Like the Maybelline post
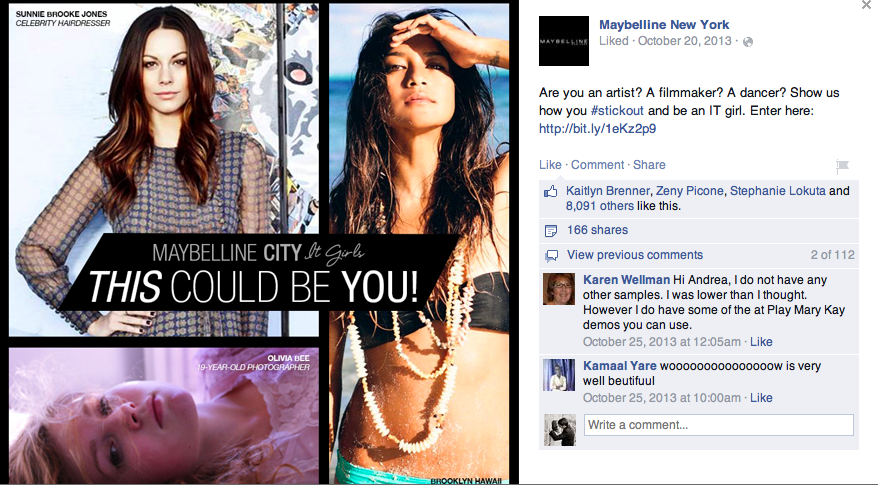The image size is (878, 485). click(550, 165)
